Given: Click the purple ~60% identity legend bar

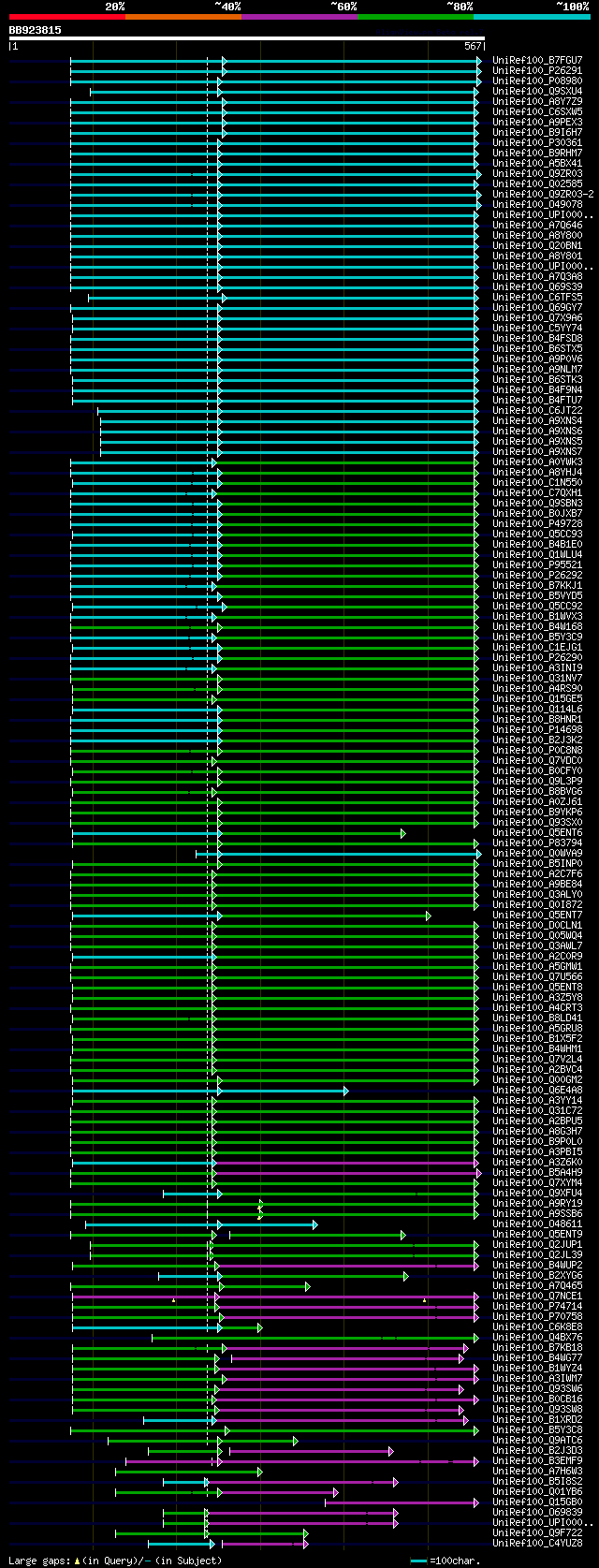Looking at the screenshot, I should (299, 17).
